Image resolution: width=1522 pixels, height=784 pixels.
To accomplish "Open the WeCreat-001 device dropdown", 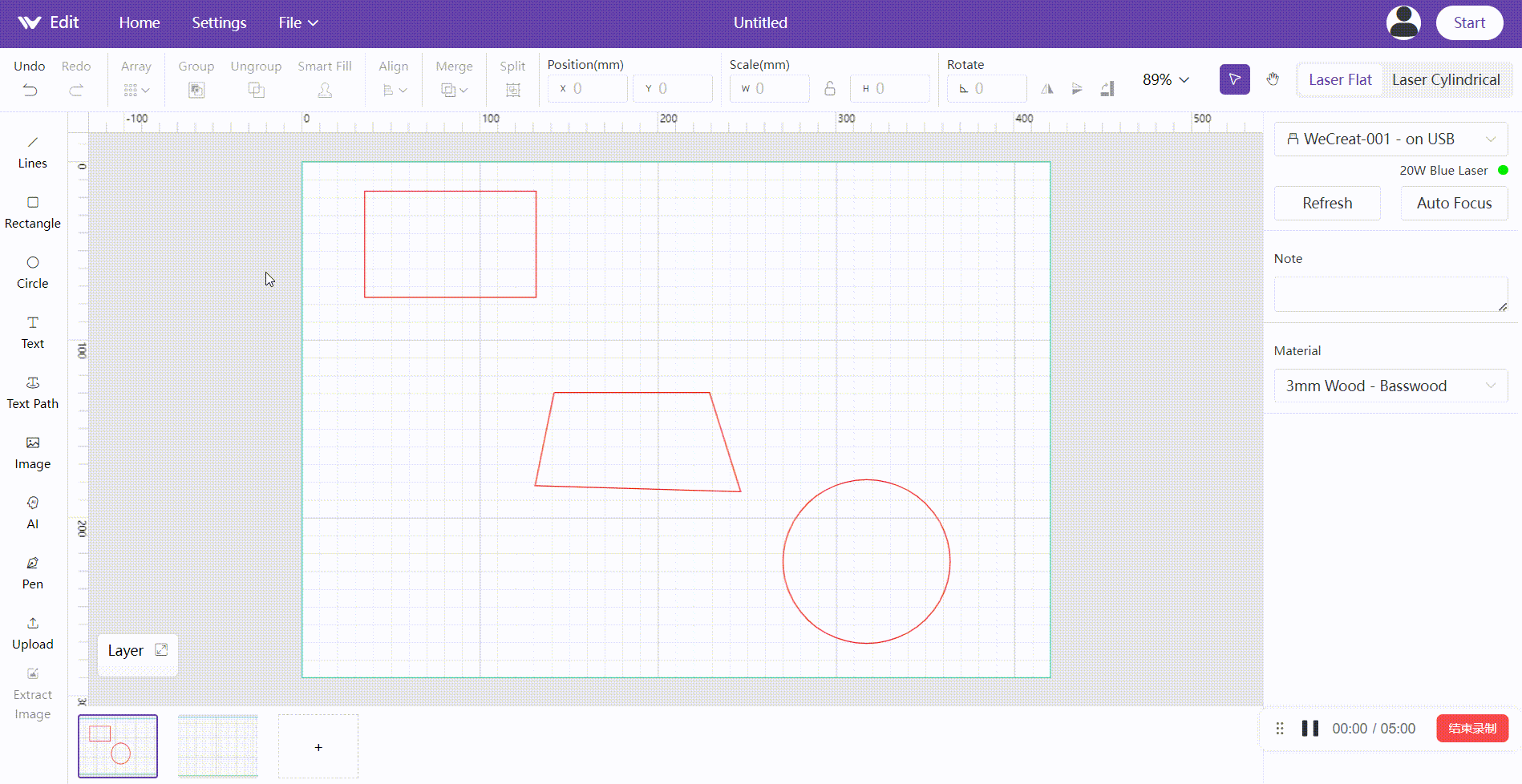I will click(1390, 139).
